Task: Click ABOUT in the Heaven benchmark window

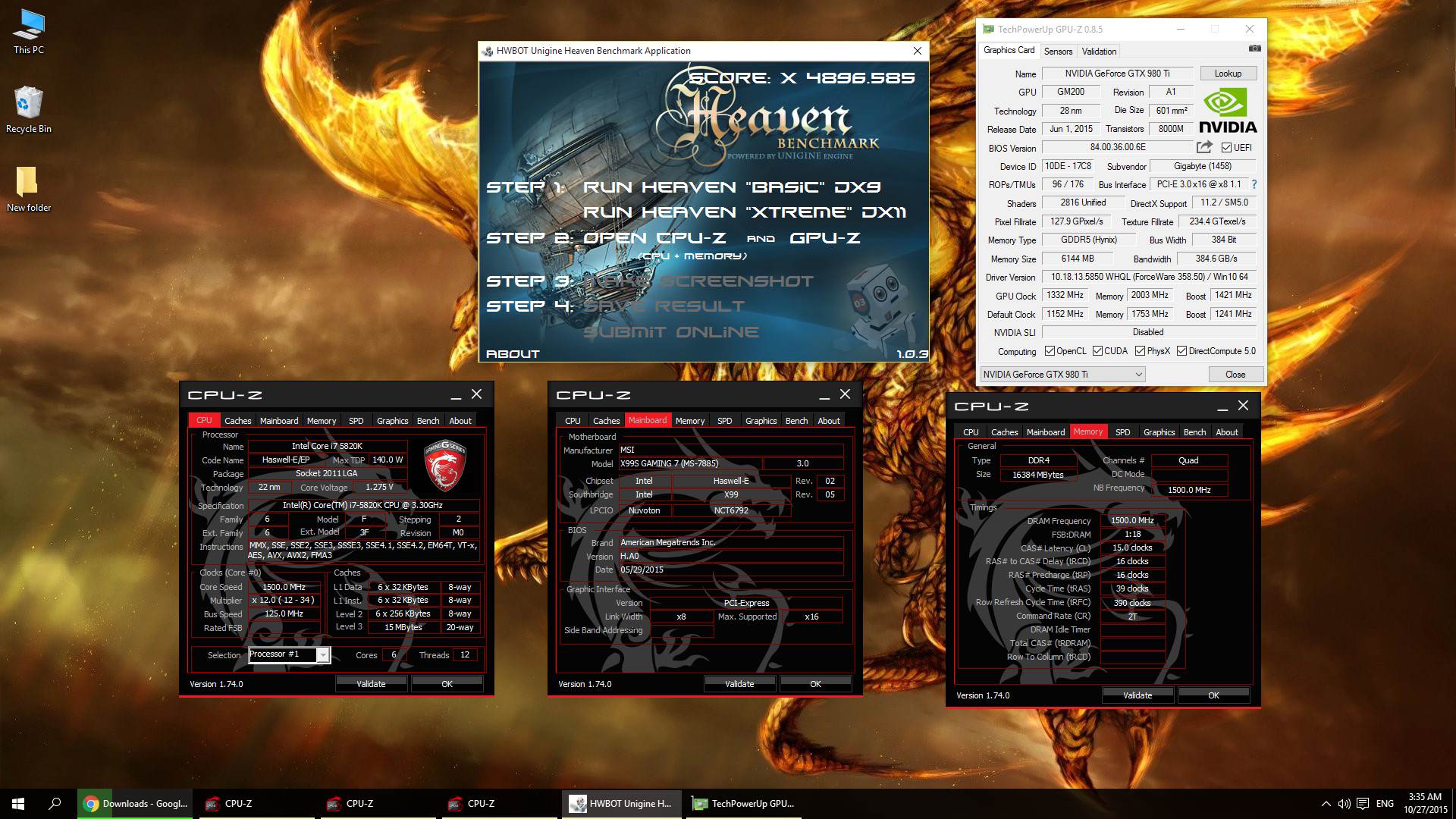Action: coord(513,354)
